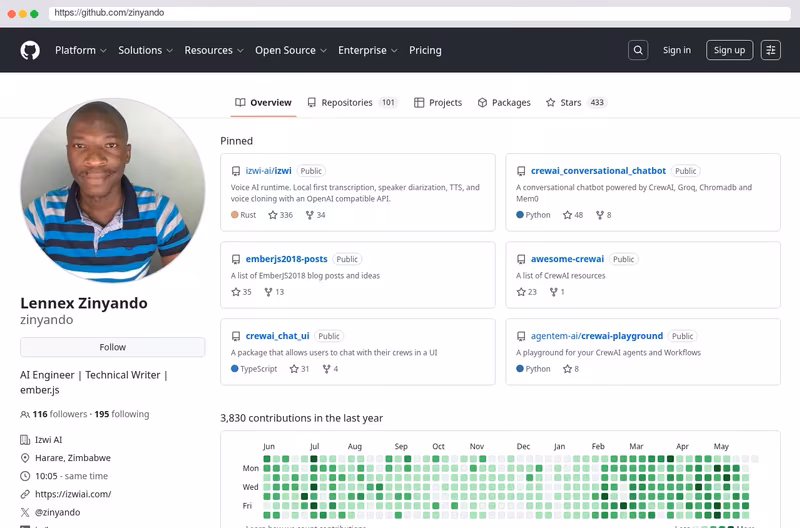
Task: Click the star icon showing 48 stars
Action: pyautogui.click(x=567, y=215)
